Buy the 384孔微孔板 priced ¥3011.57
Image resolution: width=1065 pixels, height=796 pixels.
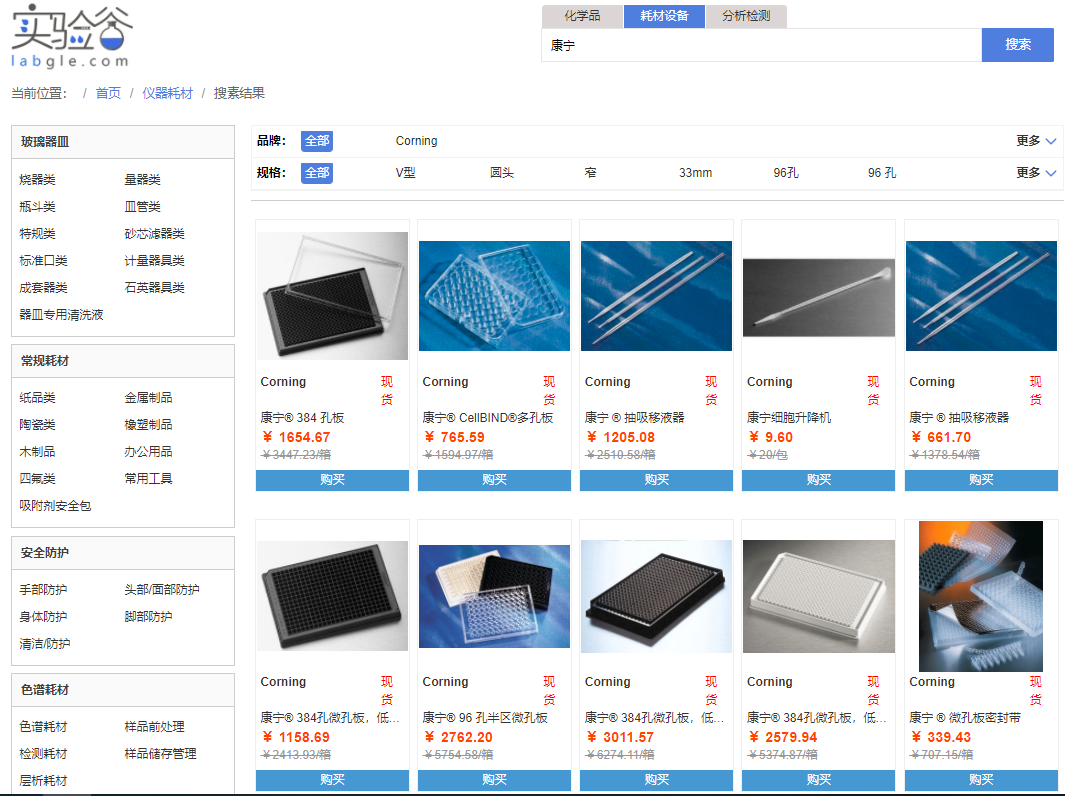click(656, 780)
